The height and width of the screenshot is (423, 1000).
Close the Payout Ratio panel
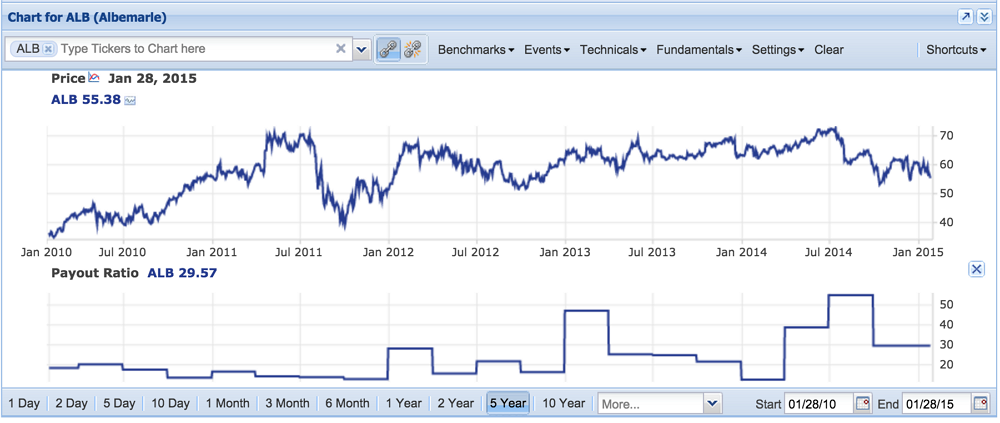(976, 269)
